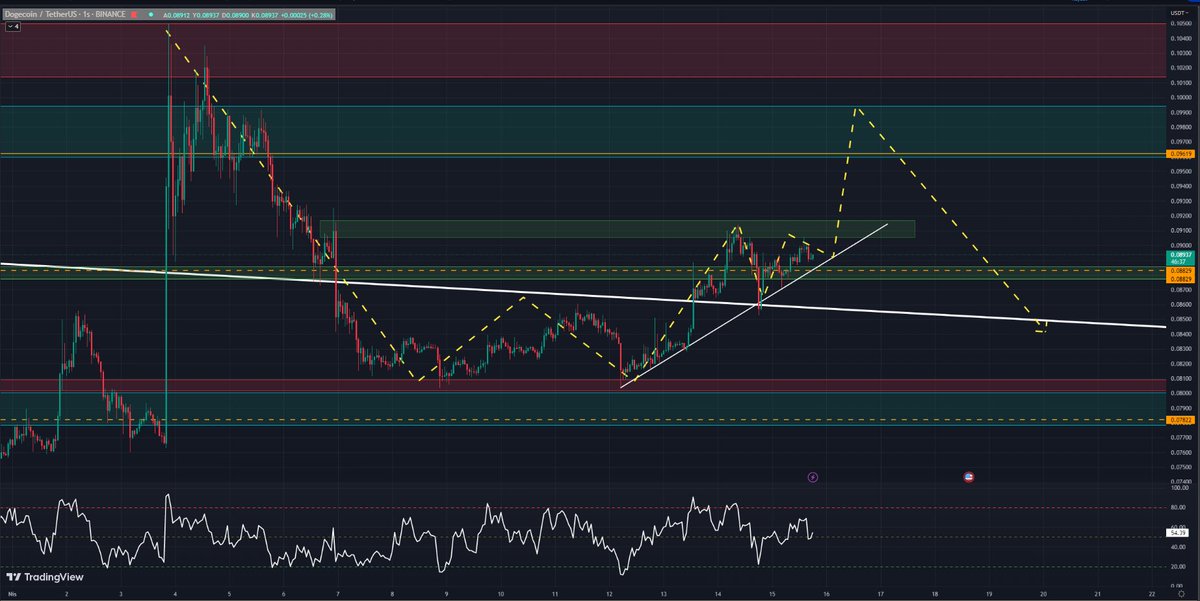Image resolution: width=1200 pixels, height=601 pixels.
Task: Click the red market status square in legend
Action: click(x=135, y=16)
